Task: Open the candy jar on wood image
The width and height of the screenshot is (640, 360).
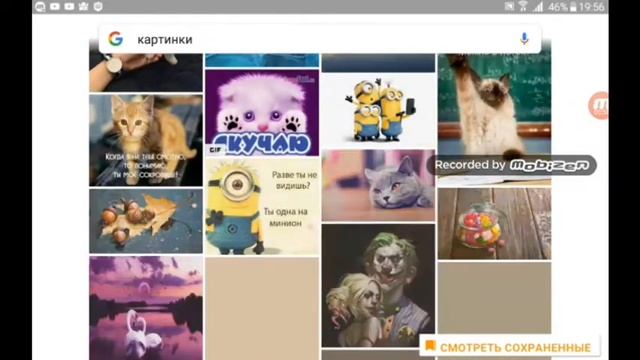Action: point(494,224)
